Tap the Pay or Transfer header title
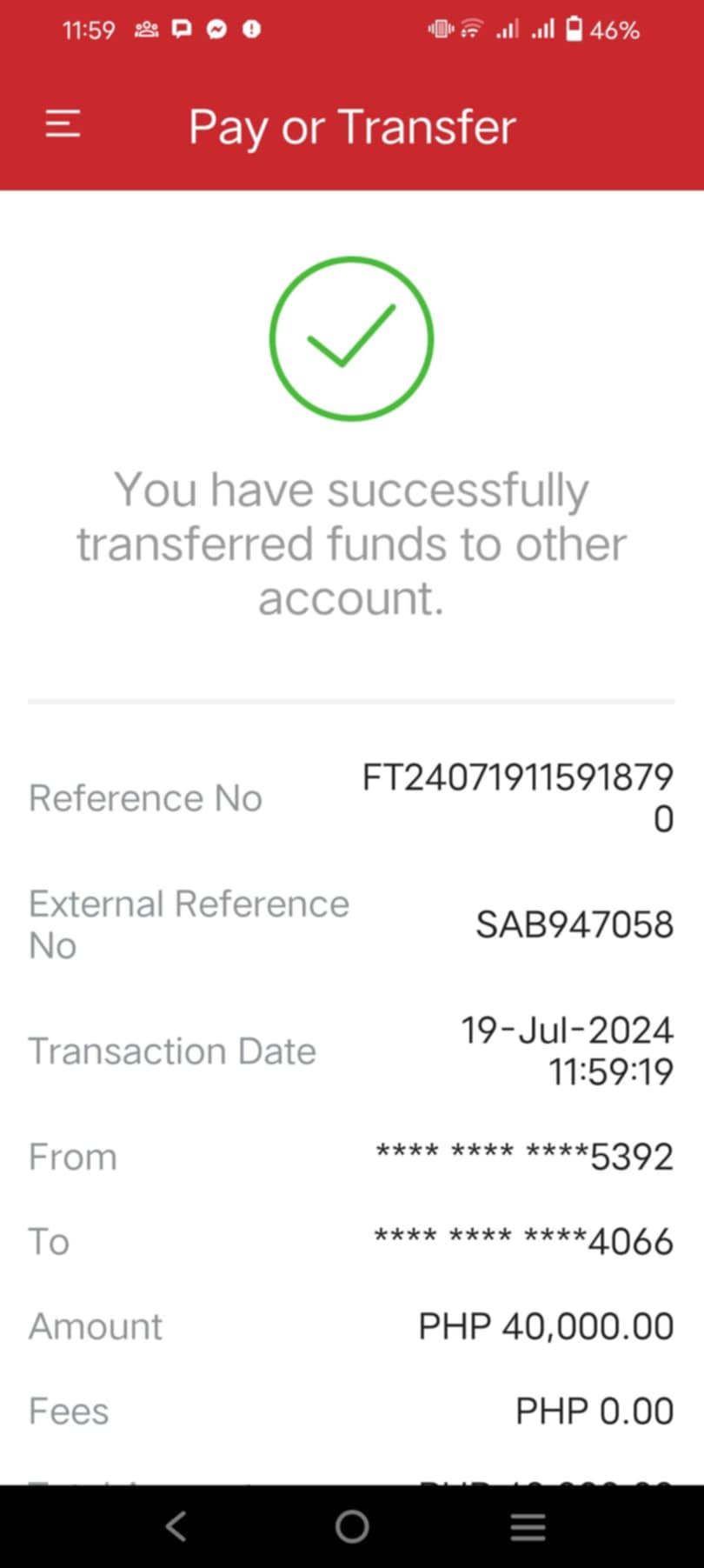This screenshot has height=1568, width=704. click(352, 127)
